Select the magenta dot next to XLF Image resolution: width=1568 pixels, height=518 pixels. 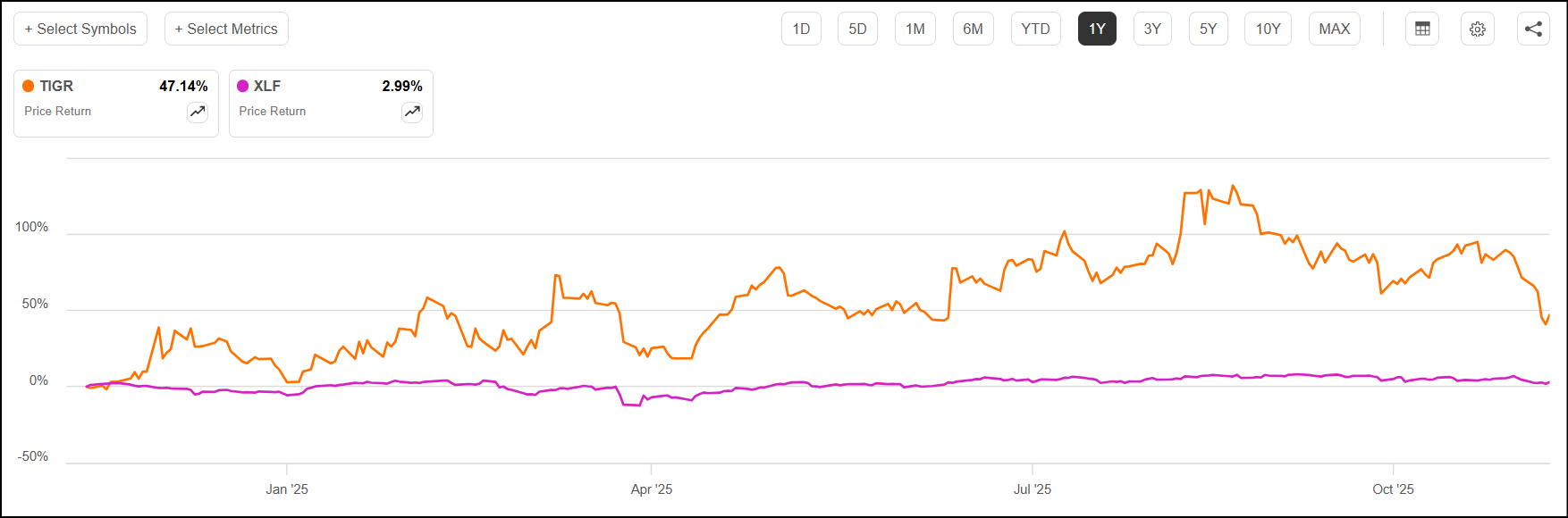click(x=242, y=86)
